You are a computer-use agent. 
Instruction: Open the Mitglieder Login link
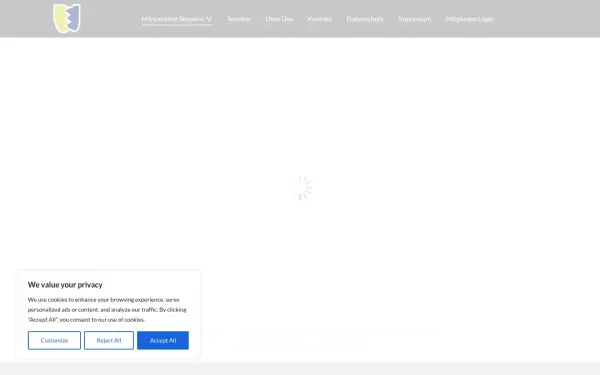coord(470,19)
